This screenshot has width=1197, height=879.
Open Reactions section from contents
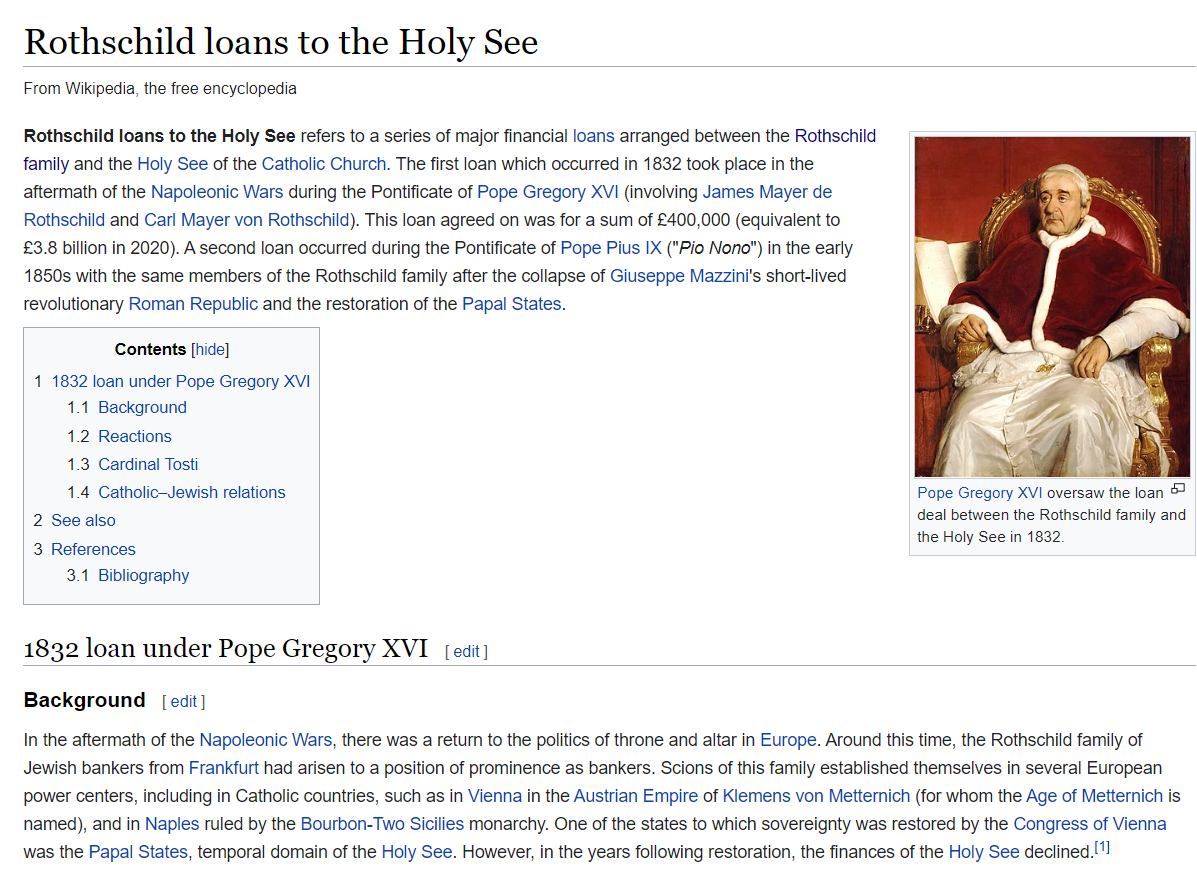135,436
